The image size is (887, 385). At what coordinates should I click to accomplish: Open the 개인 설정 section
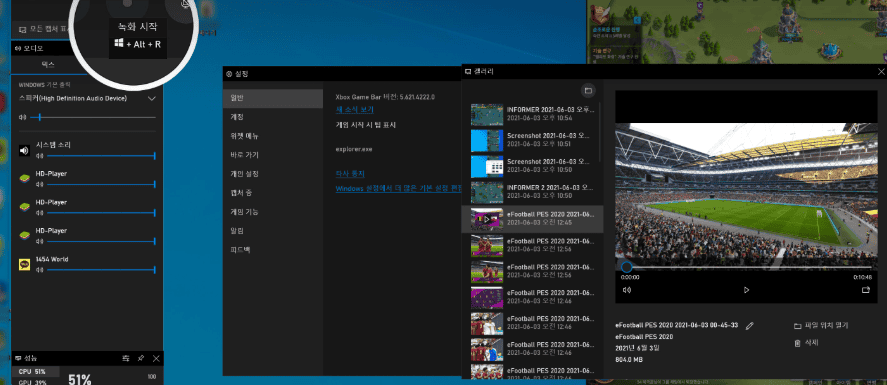tap(273, 174)
